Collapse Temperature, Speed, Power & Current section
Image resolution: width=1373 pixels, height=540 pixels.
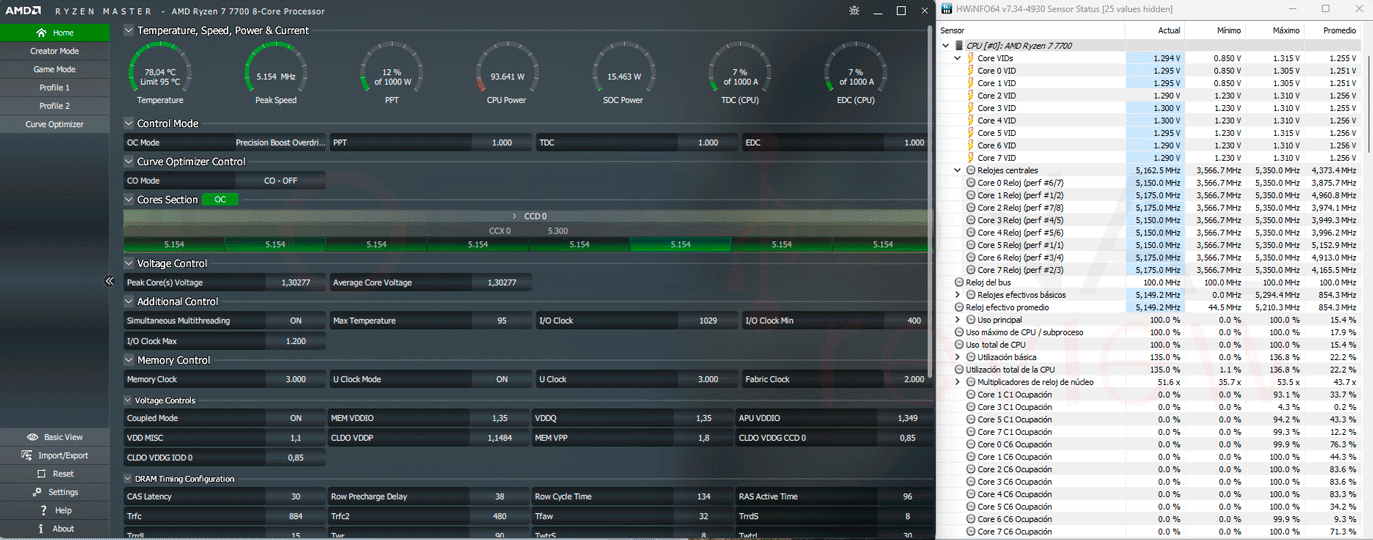(129, 30)
